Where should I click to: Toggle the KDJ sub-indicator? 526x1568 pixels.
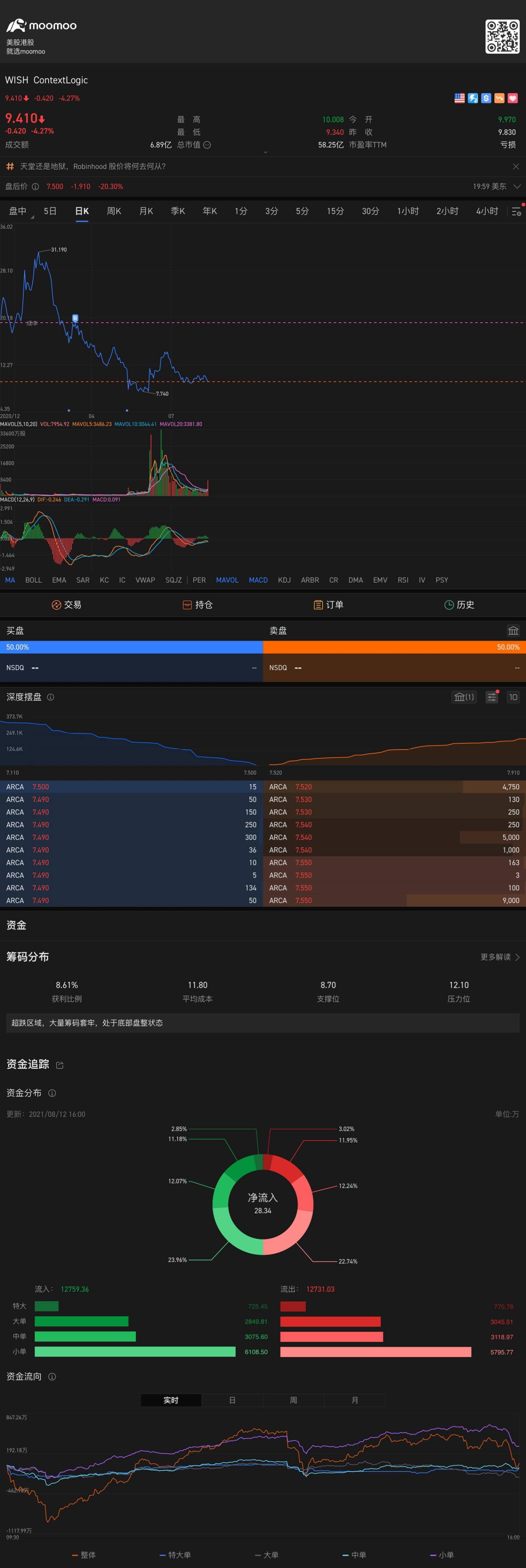click(x=284, y=580)
